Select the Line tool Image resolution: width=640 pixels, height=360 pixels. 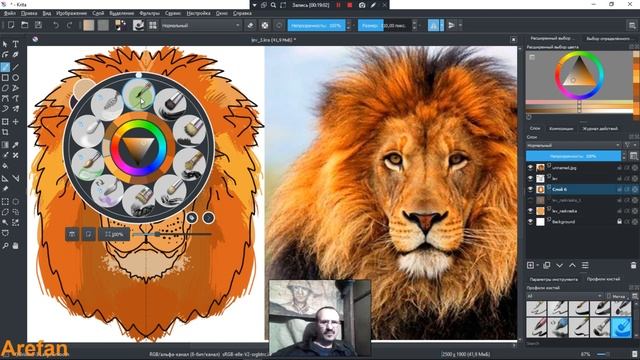tap(16, 67)
